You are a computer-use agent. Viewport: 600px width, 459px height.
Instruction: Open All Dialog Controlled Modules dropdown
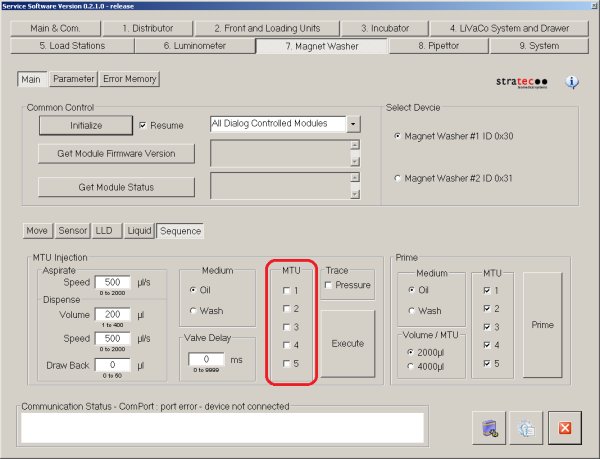click(x=353, y=124)
